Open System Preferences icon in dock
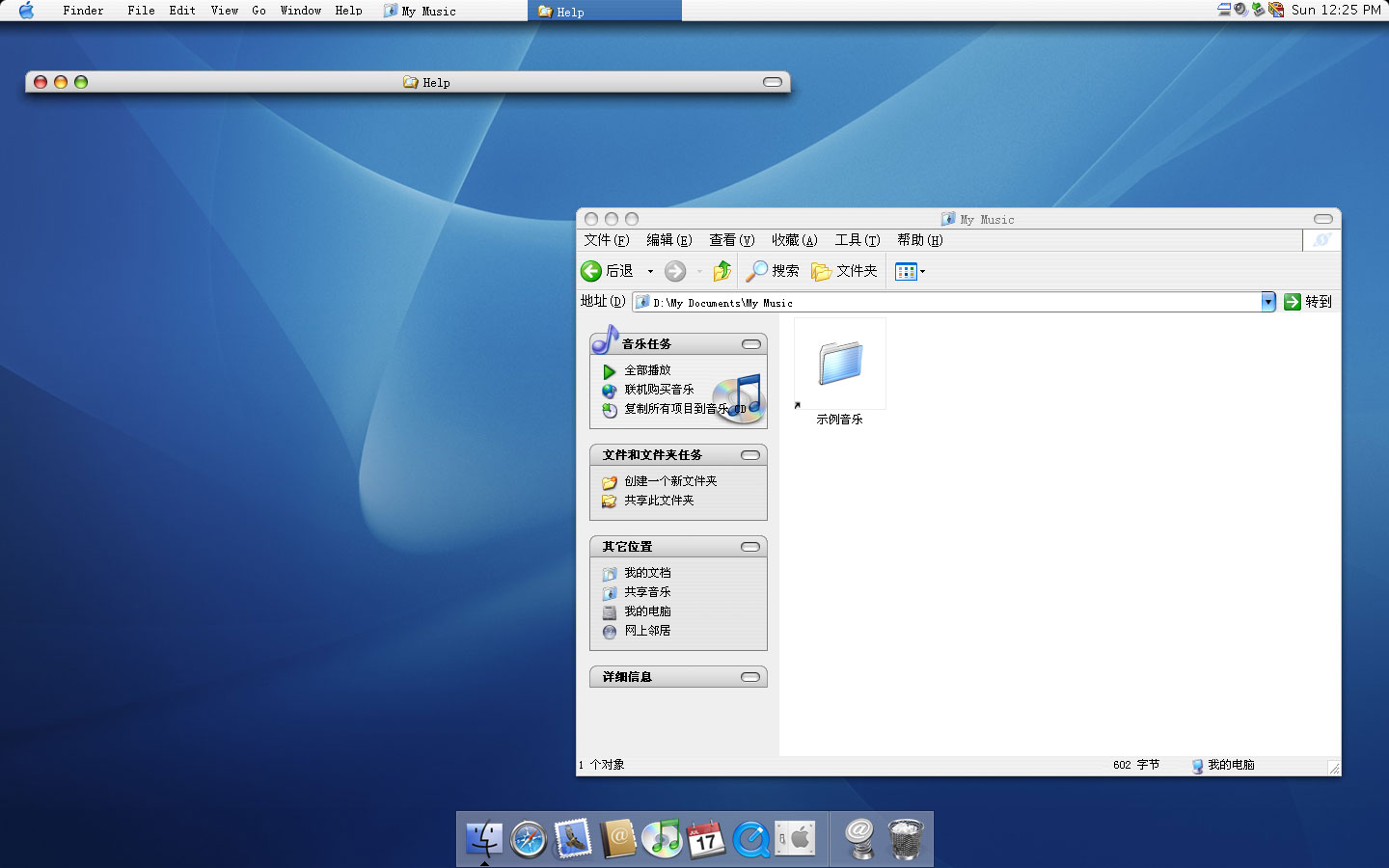The width and height of the screenshot is (1389, 868). point(796,838)
